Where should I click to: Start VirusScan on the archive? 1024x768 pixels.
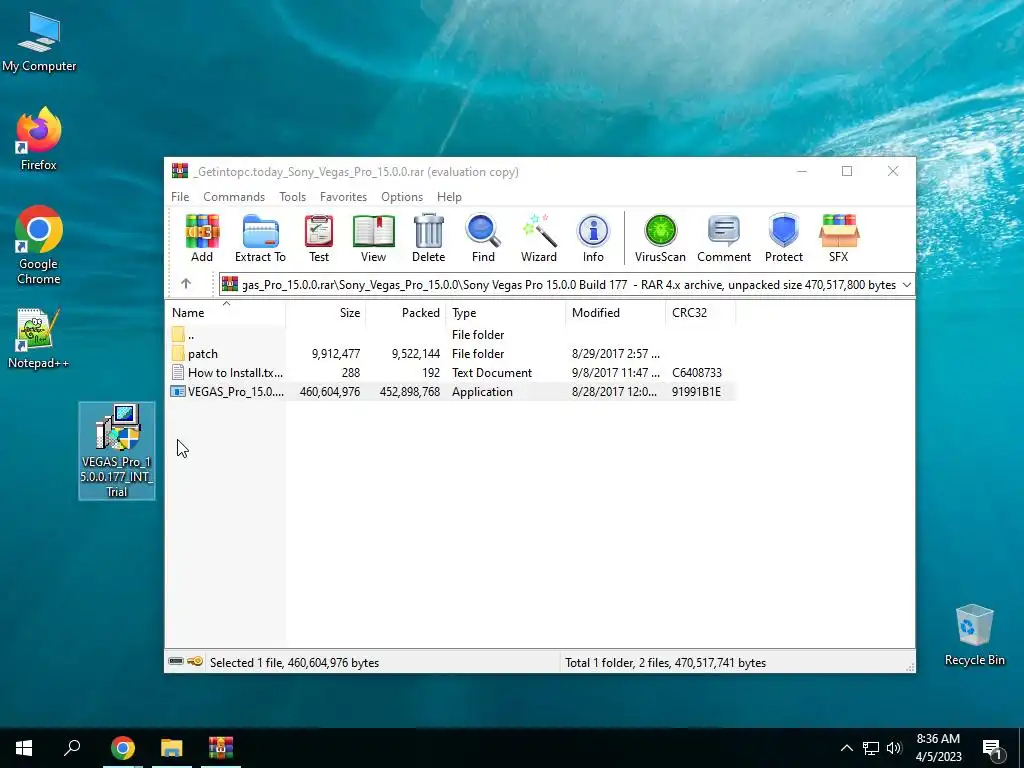coord(660,238)
